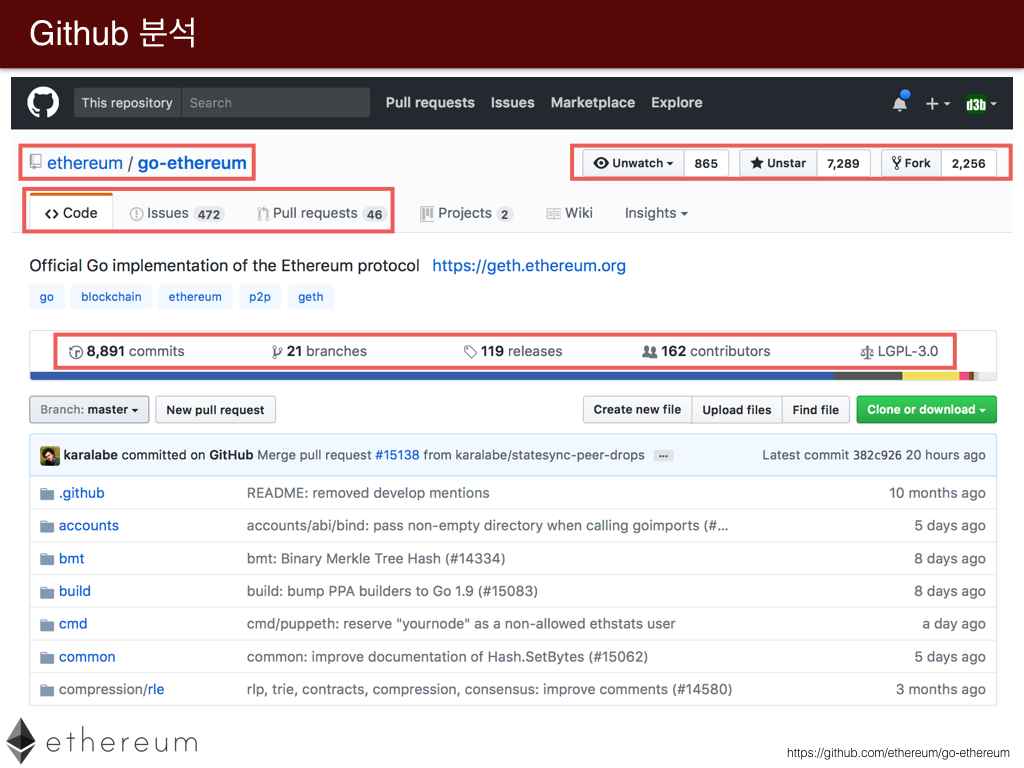Open Marketplace in top navigation
The image size is (1024, 768).
[x=593, y=103]
